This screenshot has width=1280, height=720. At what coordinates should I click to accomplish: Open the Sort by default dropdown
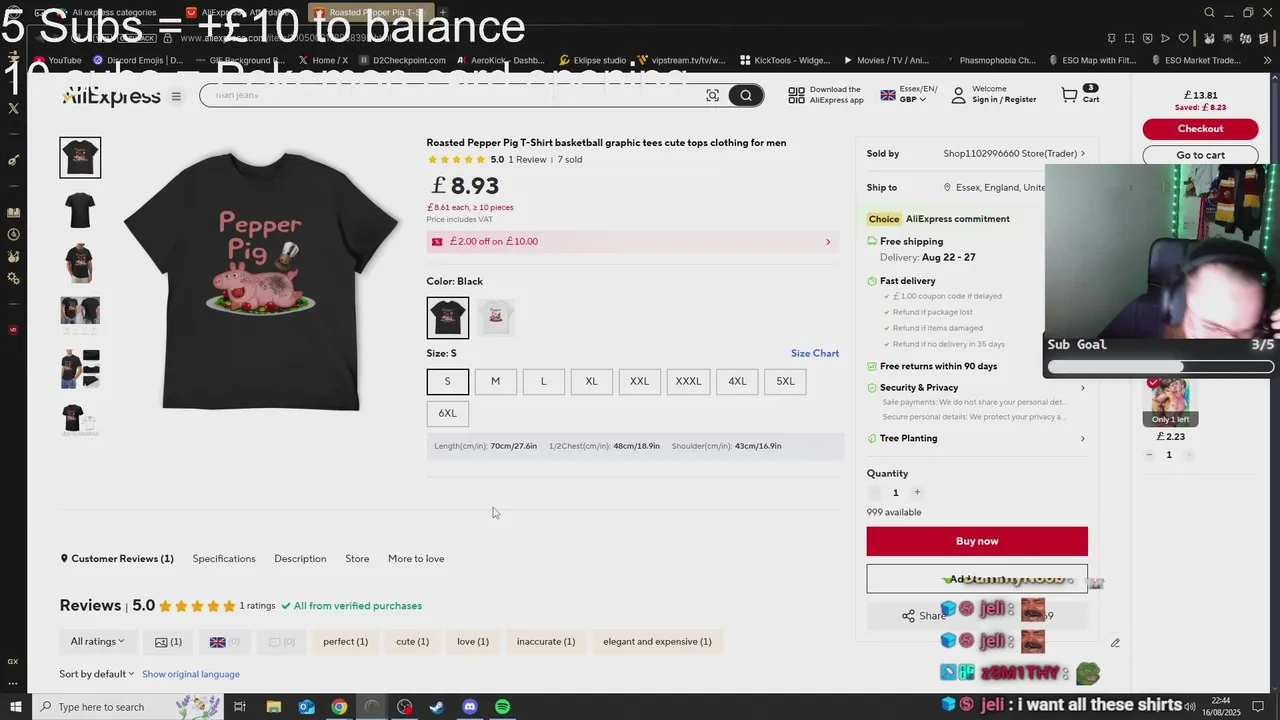pyautogui.click(x=96, y=674)
